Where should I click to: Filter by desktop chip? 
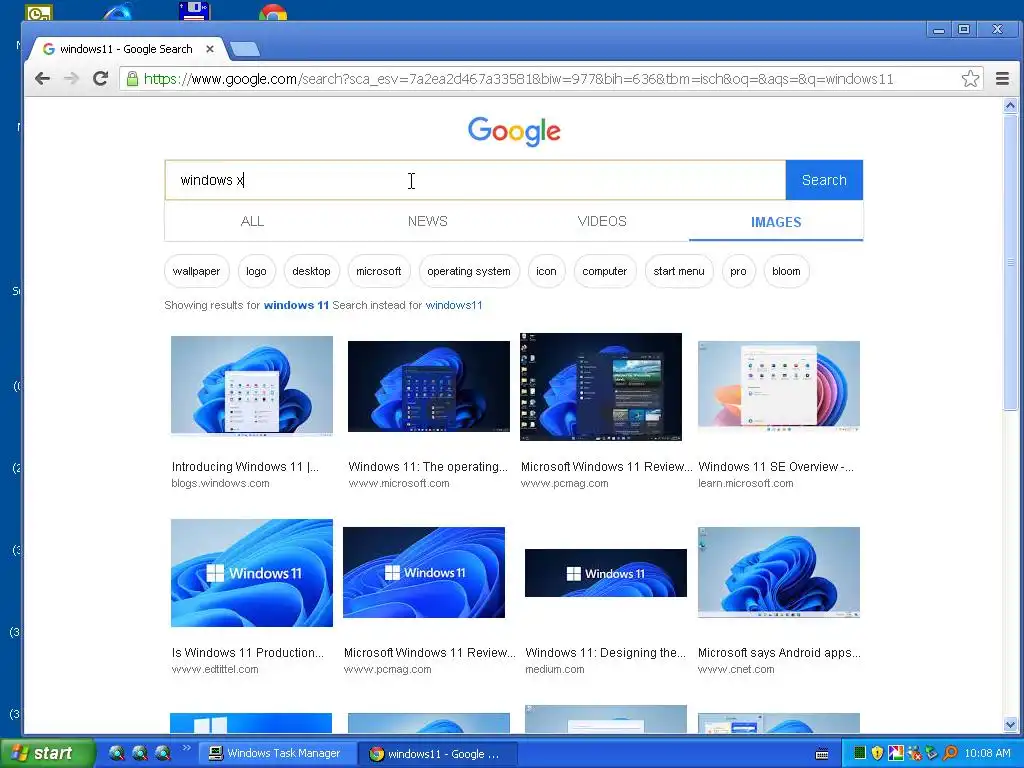(312, 271)
